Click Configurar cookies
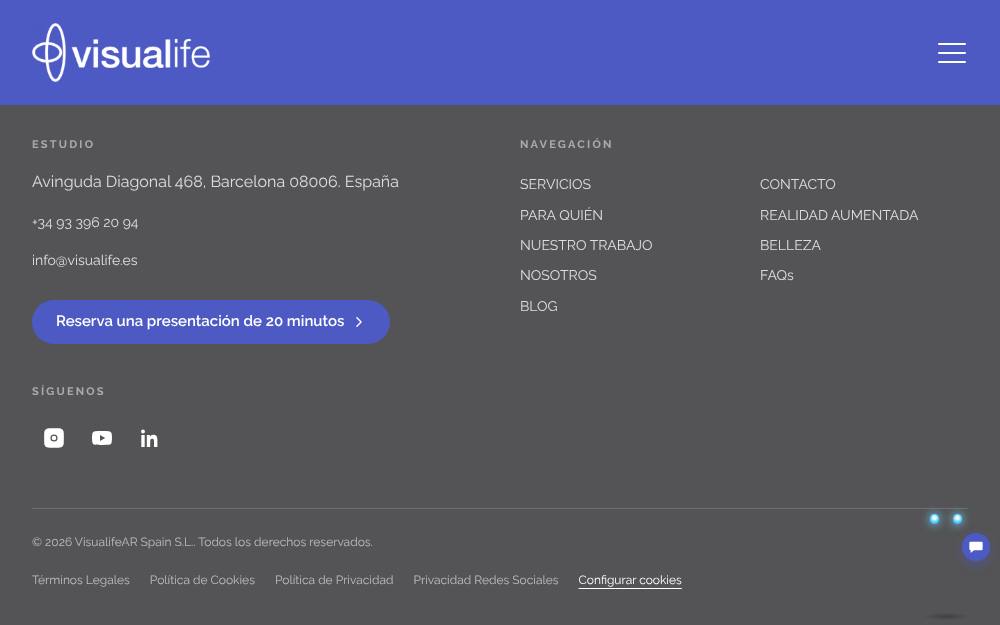This screenshot has height=625, width=1000. [x=630, y=580]
